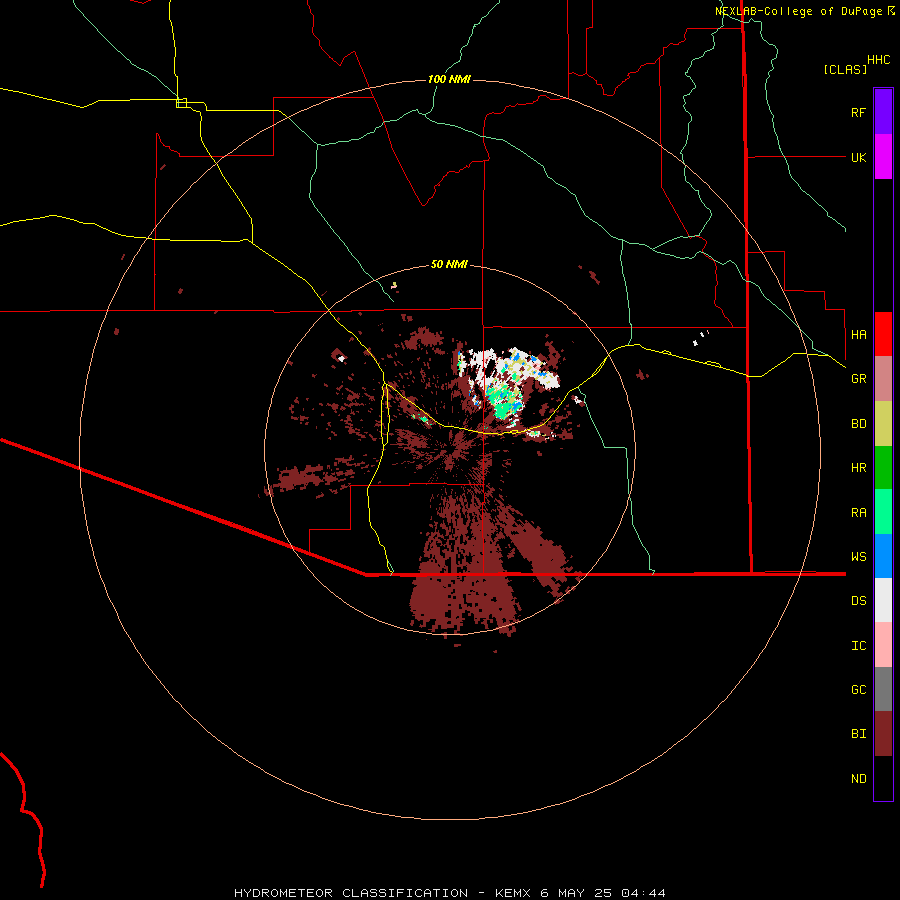Select the IC pink legend swatch
This screenshot has width=900, height=900.
883,645
